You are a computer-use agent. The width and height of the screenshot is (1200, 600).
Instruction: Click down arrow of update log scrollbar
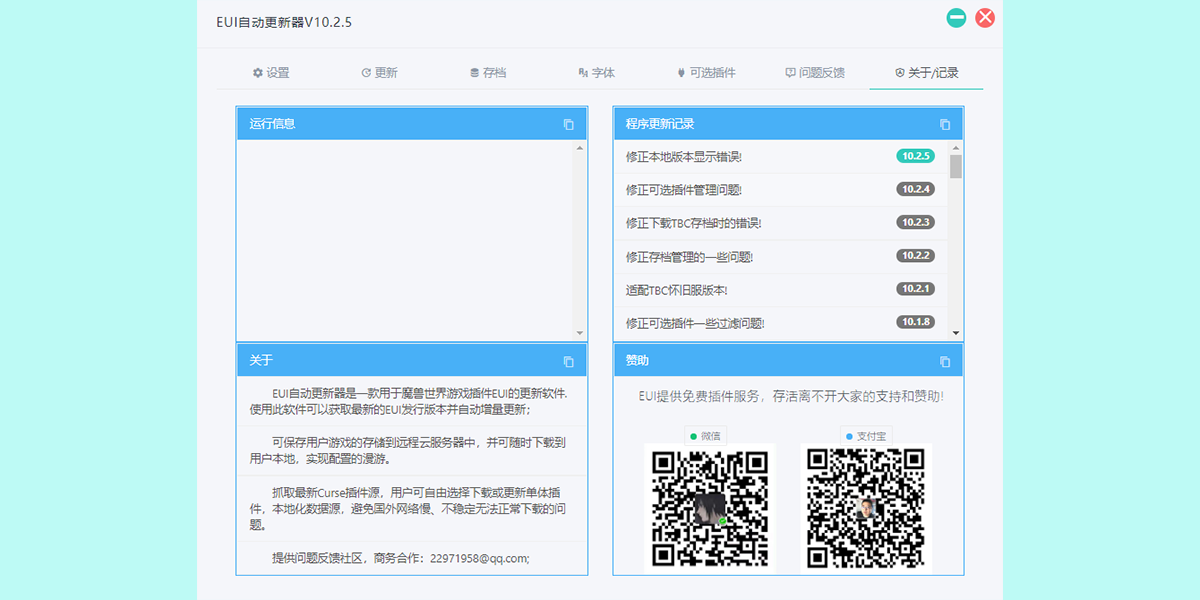(x=956, y=333)
